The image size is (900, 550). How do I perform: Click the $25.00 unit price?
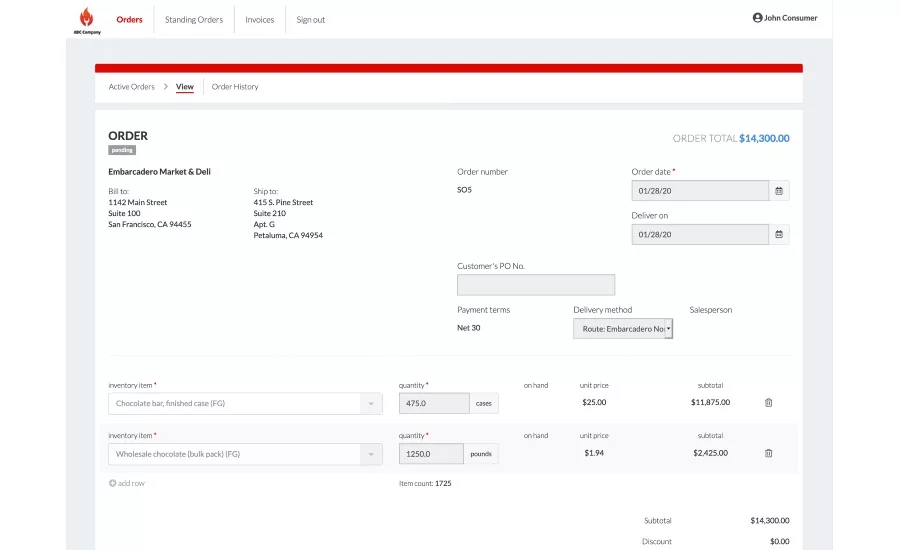[594, 402]
